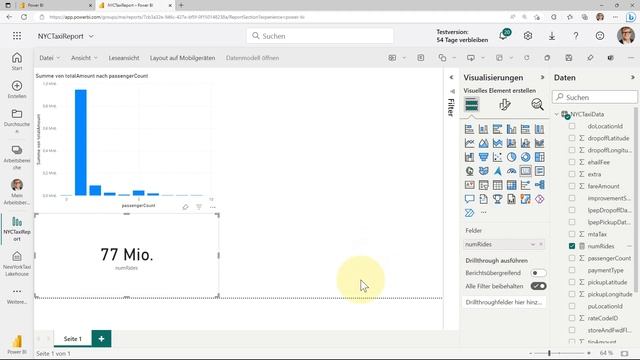Viewport: 640px width, 360px height.
Task: Select the decomposition tree visualization
Action: click(x=539, y=185)
